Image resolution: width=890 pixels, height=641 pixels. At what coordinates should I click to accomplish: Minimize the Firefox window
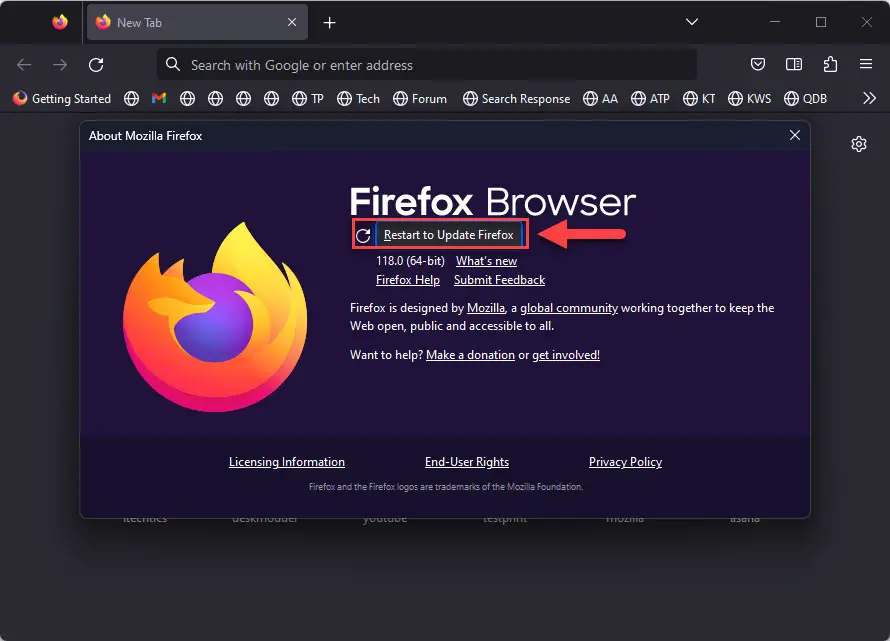pos(775,22)
